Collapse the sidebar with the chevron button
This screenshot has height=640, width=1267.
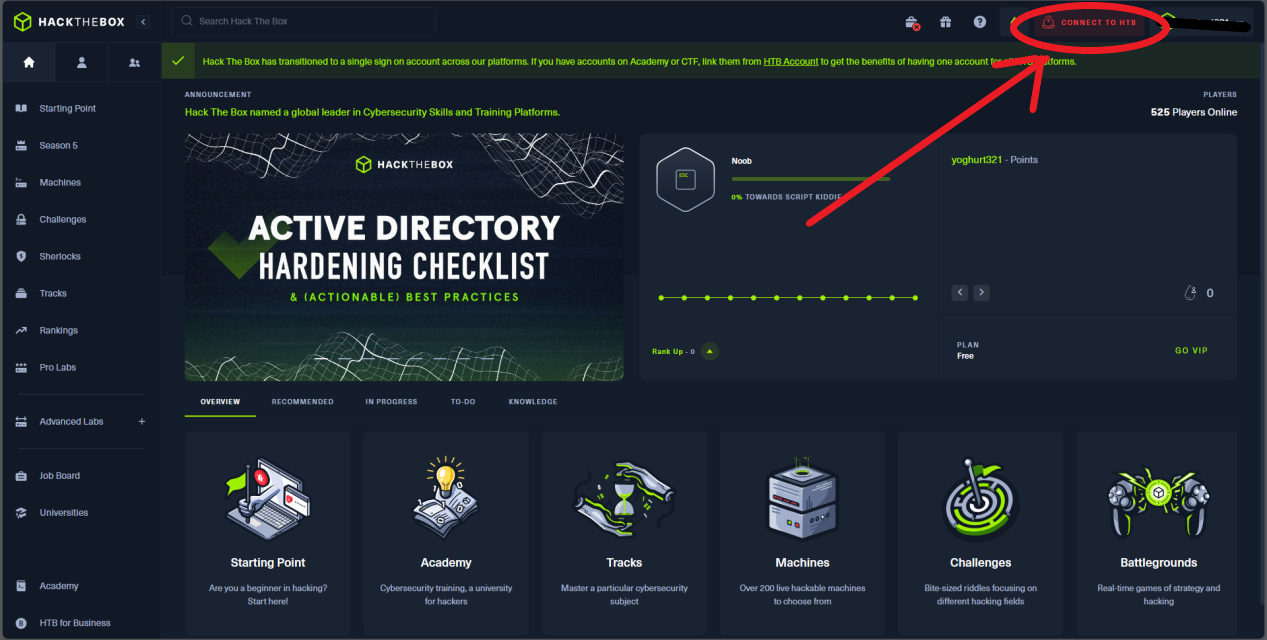143,22
